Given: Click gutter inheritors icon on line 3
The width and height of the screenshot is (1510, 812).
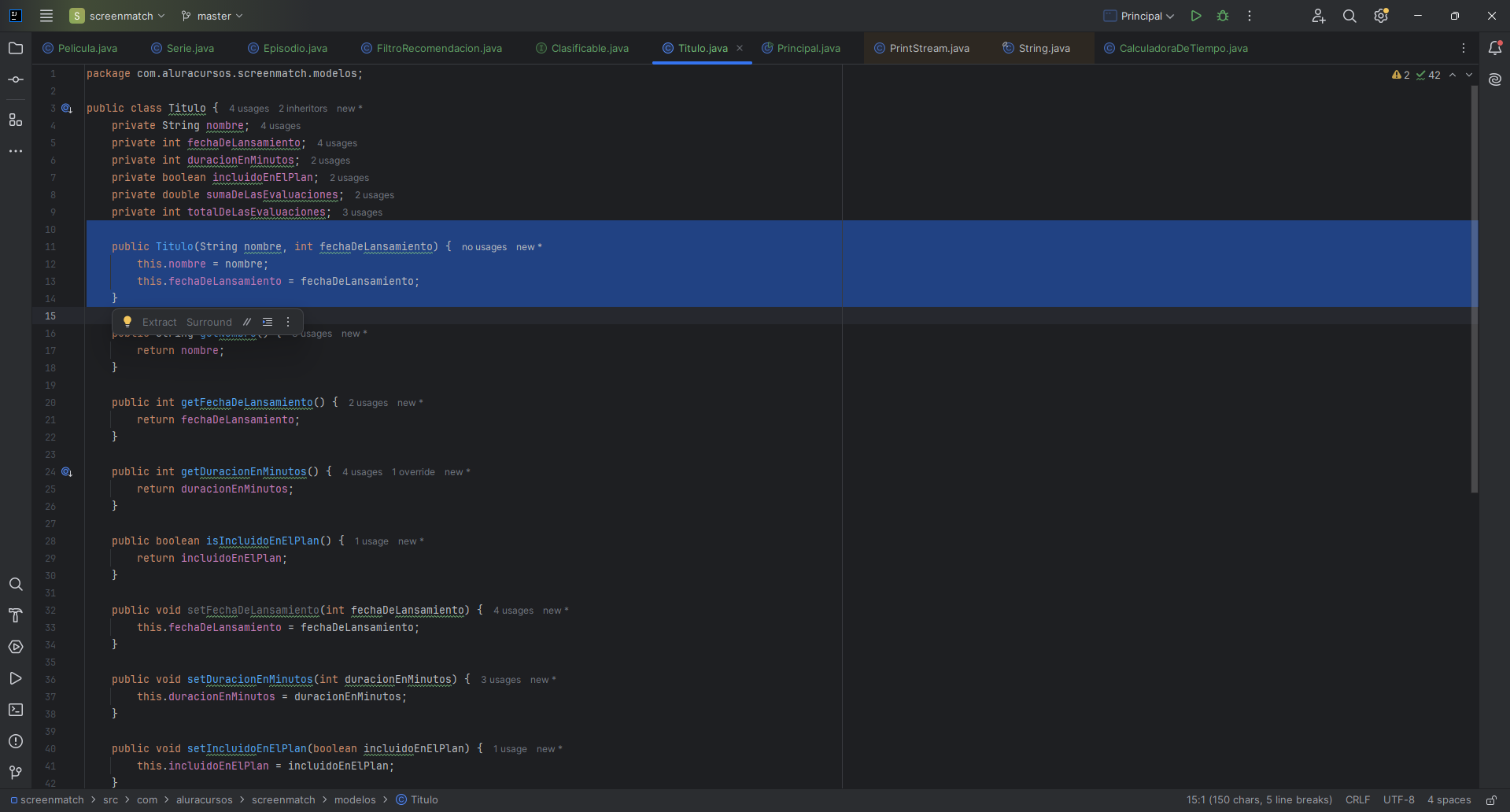Looking at the screenshot, I should click(67, 109).
